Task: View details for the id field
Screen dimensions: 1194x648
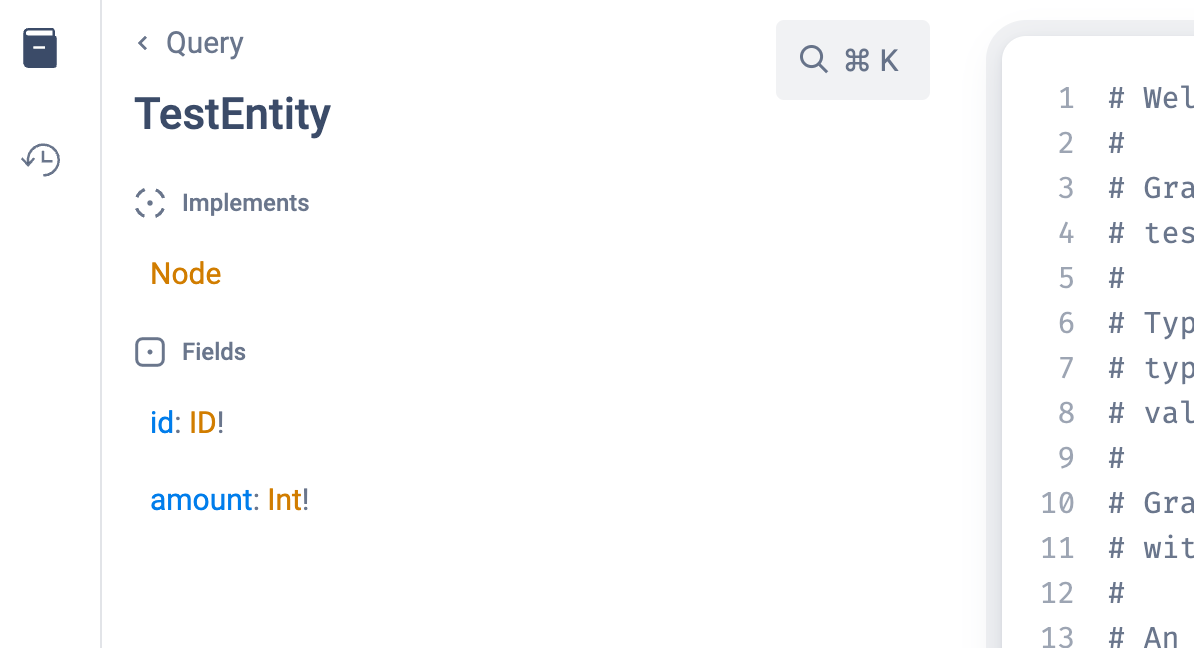Action: (161, 423)
